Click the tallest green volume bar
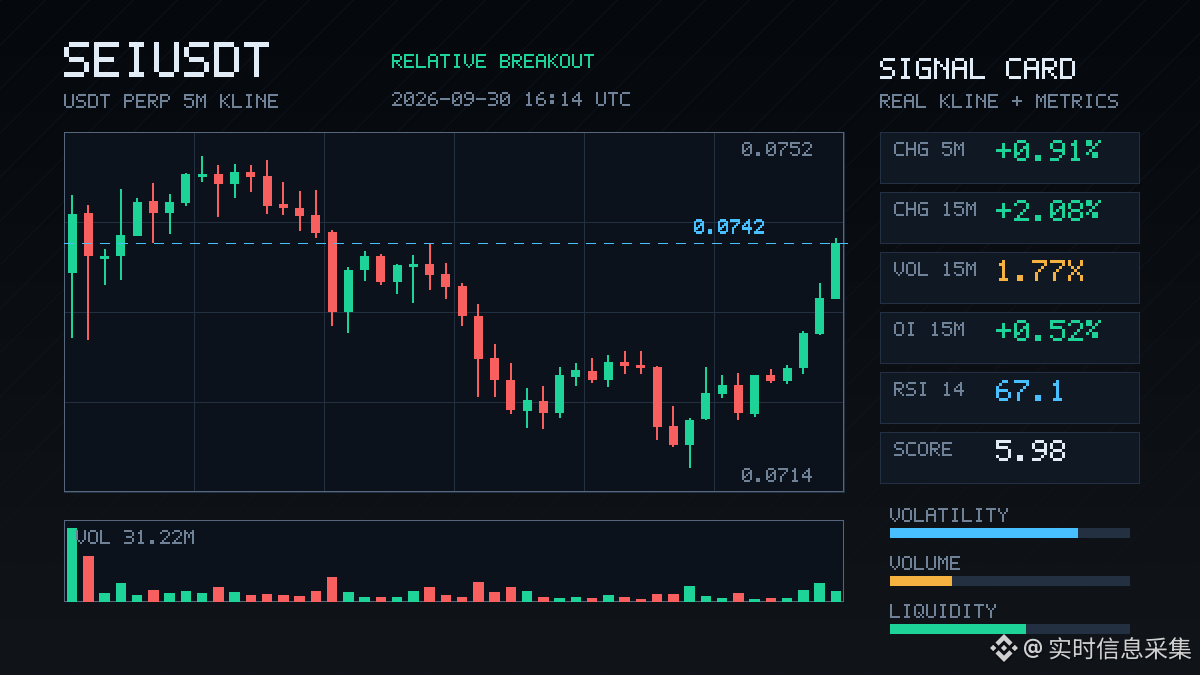 72,565
